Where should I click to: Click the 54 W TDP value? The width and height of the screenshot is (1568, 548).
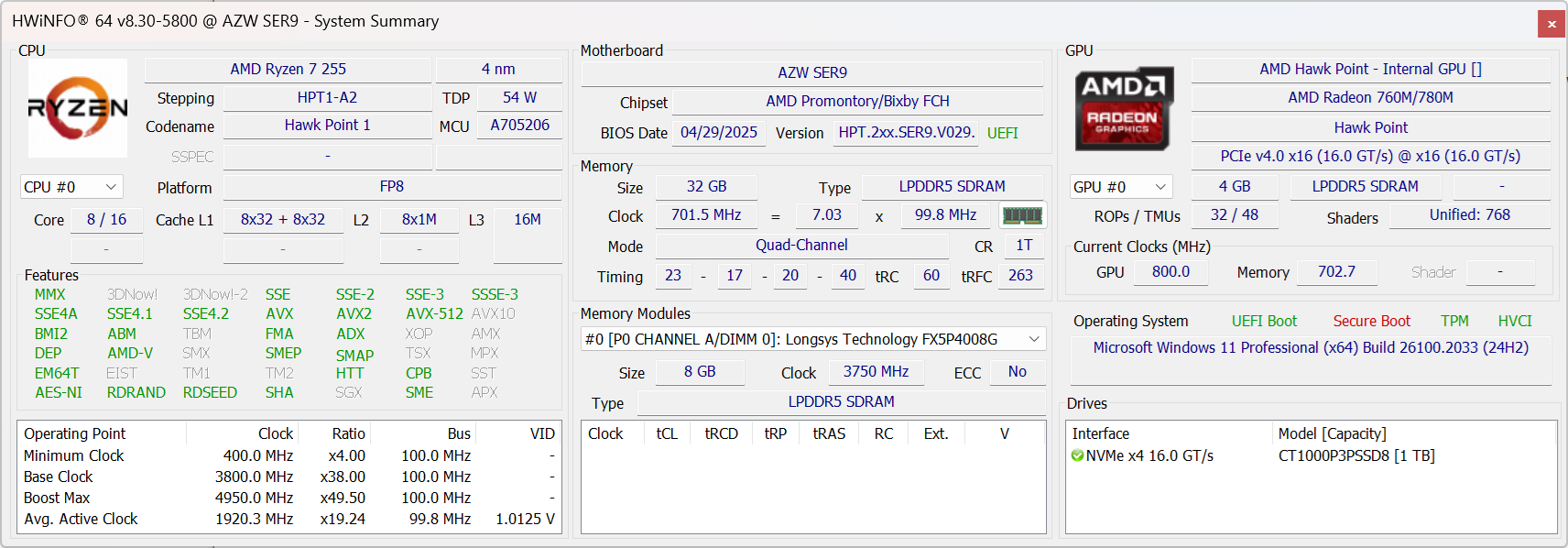pyautogui.click(x=519, y=98)
